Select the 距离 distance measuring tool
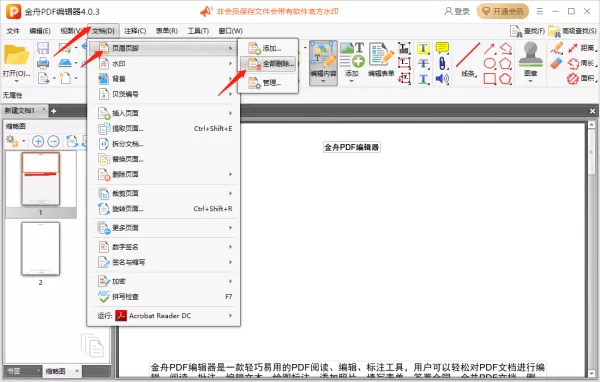 click(x=582, y=48)
